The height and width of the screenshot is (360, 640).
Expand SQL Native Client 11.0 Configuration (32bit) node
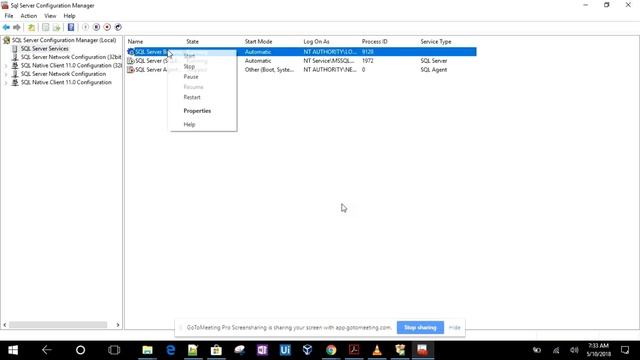pos(6,66)
